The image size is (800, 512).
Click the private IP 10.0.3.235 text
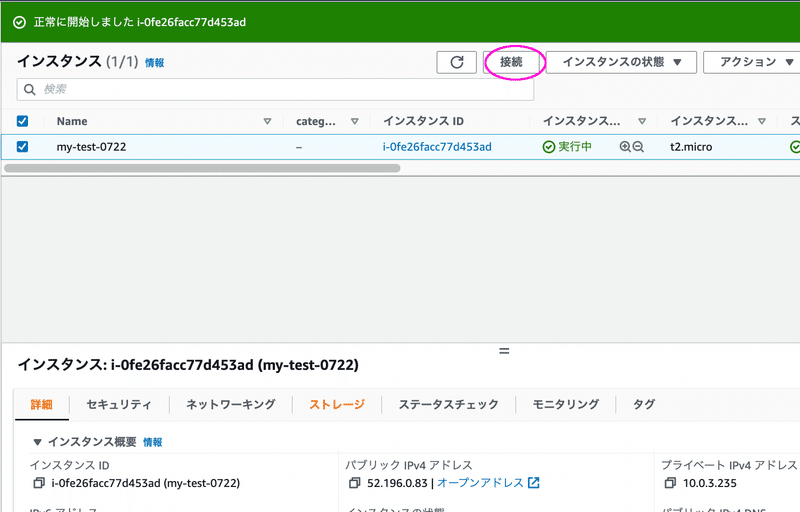(x=710, y=483)
